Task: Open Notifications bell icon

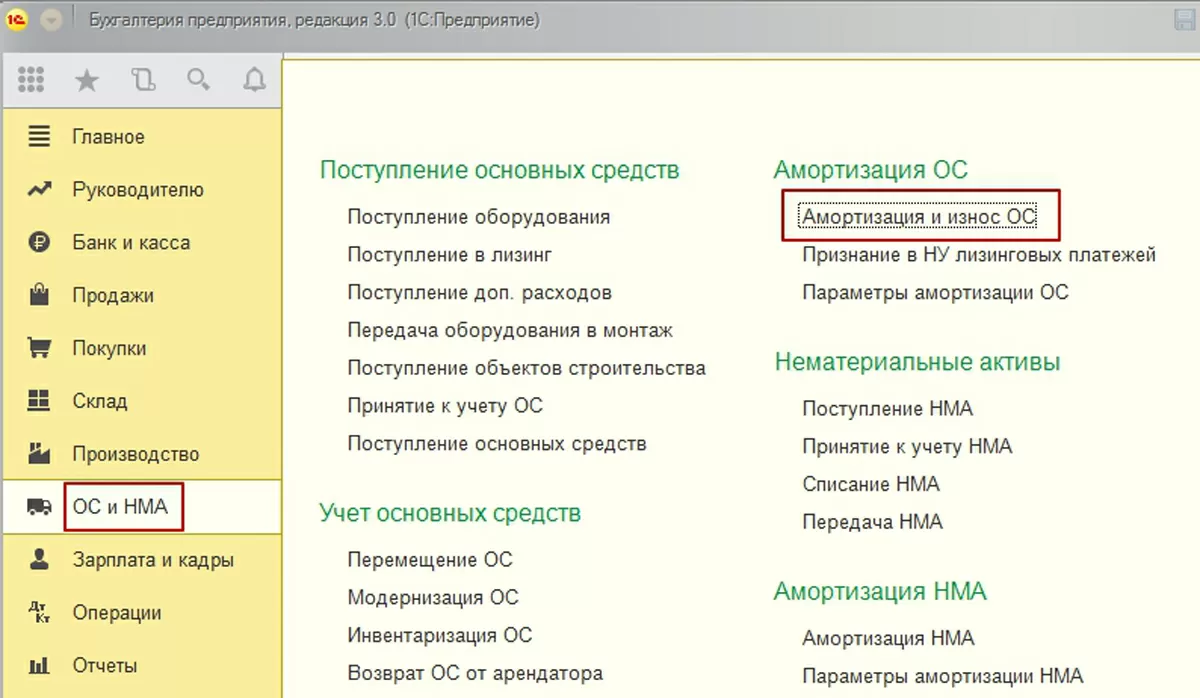Action: (254, 81)
